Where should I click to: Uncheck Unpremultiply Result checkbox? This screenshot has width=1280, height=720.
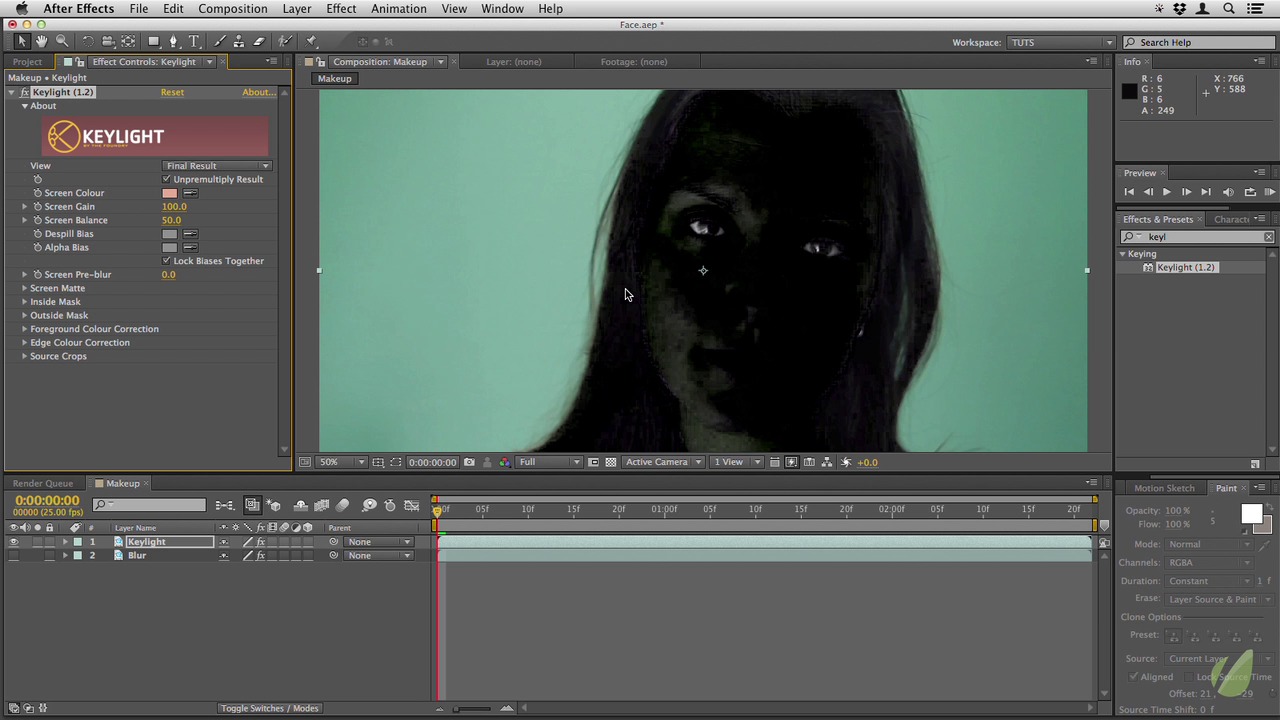pyautogui.click(x=167, y=179)
